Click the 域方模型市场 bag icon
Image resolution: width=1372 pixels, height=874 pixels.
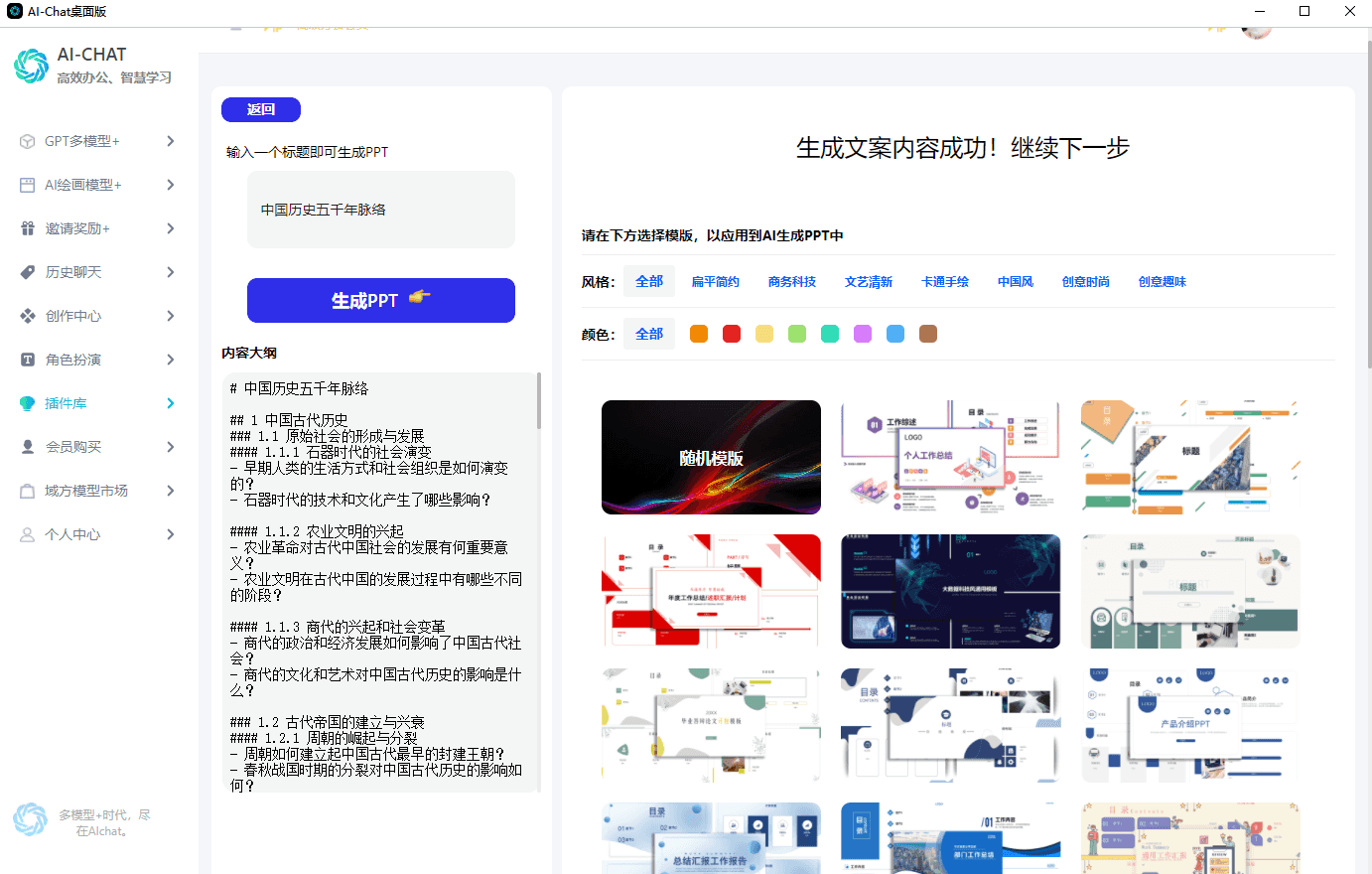click(28, 491)
